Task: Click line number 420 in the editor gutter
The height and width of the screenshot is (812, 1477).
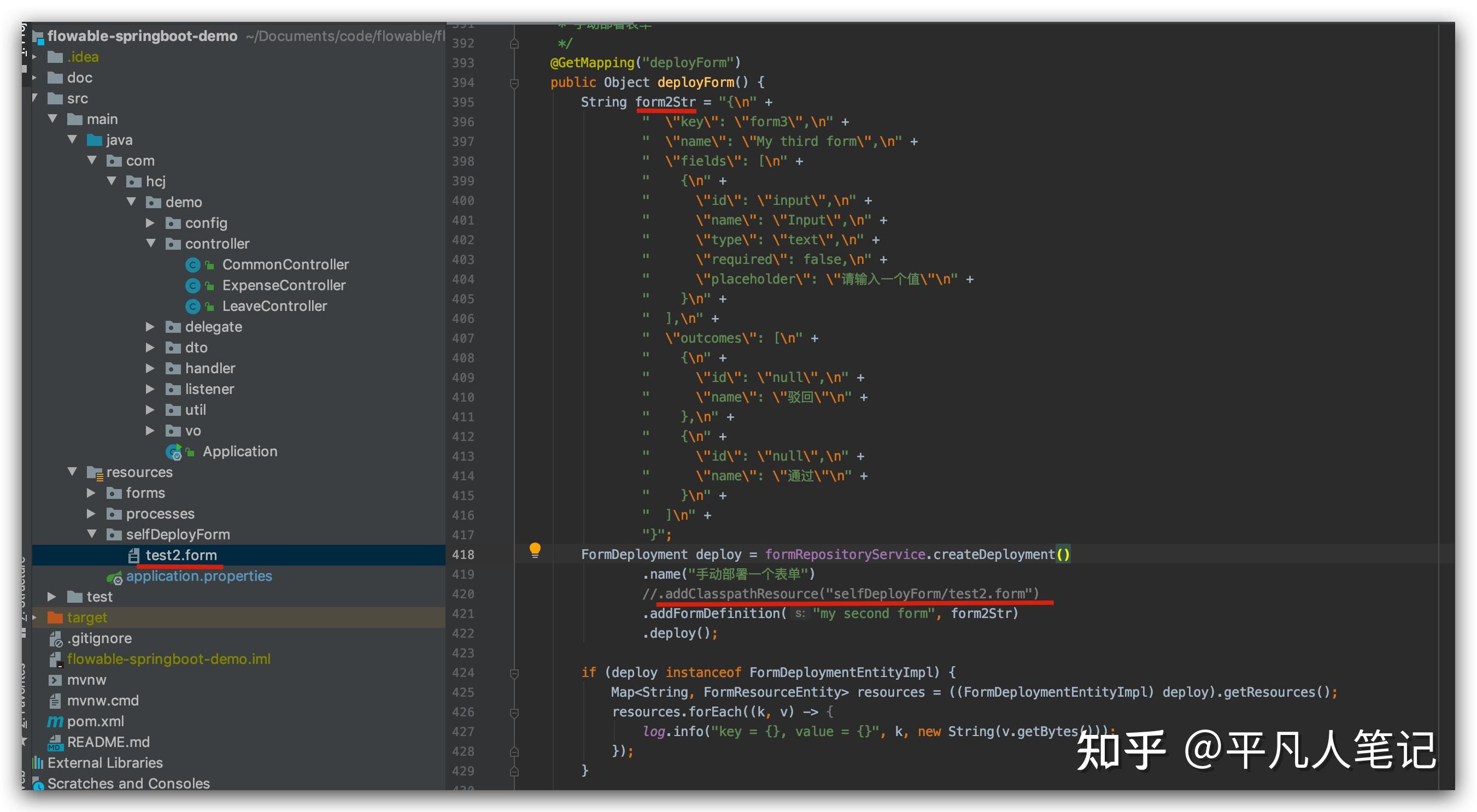Action: (464, 594)
